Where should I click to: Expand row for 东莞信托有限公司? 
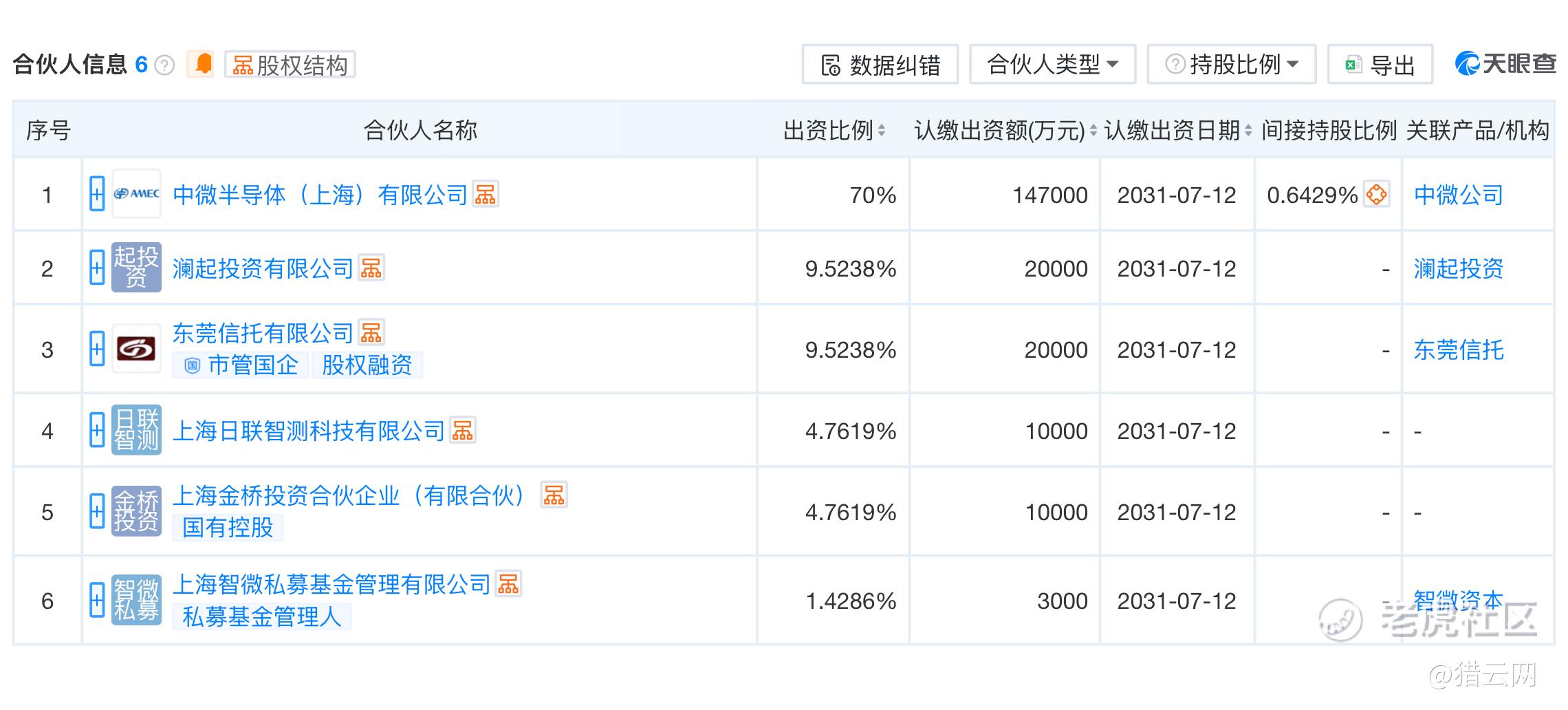coord(97,349)
